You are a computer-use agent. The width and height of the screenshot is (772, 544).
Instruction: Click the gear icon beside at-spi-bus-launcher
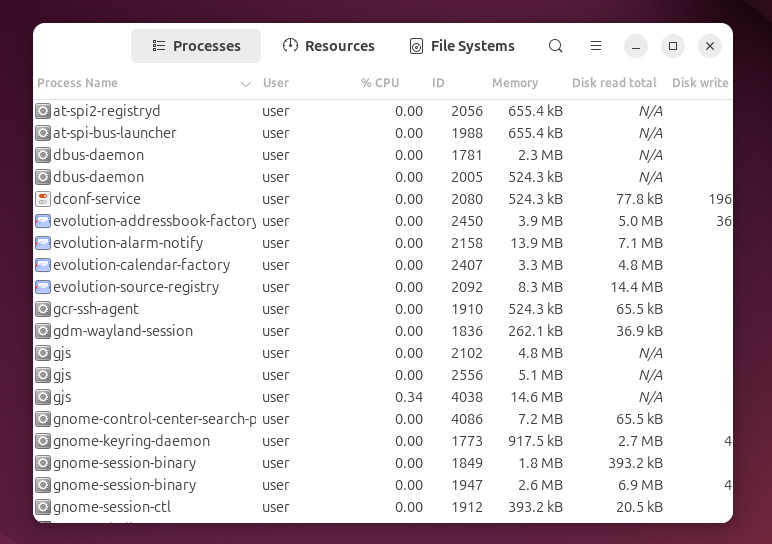pos(43,133)
